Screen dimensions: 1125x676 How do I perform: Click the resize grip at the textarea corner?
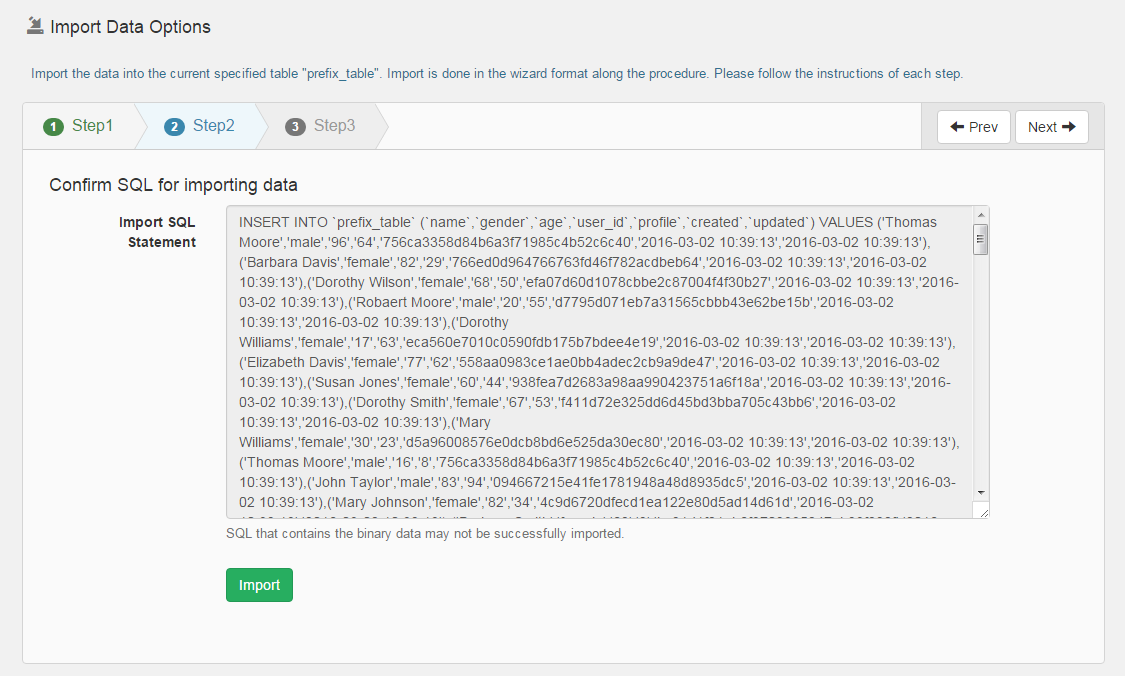985,512
